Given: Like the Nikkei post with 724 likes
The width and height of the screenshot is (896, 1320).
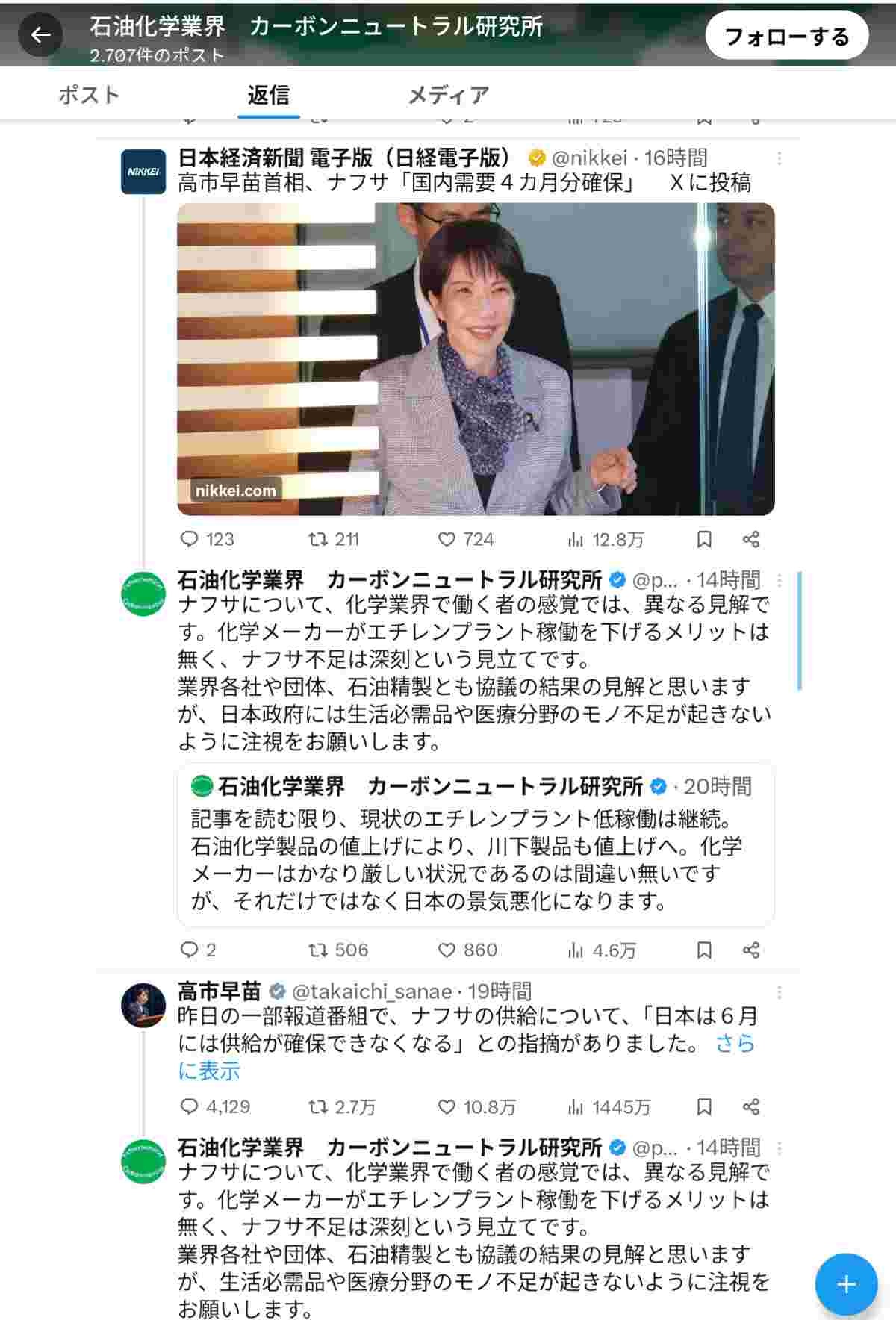Looking at the screenshot, I should (x=466, y=539).
